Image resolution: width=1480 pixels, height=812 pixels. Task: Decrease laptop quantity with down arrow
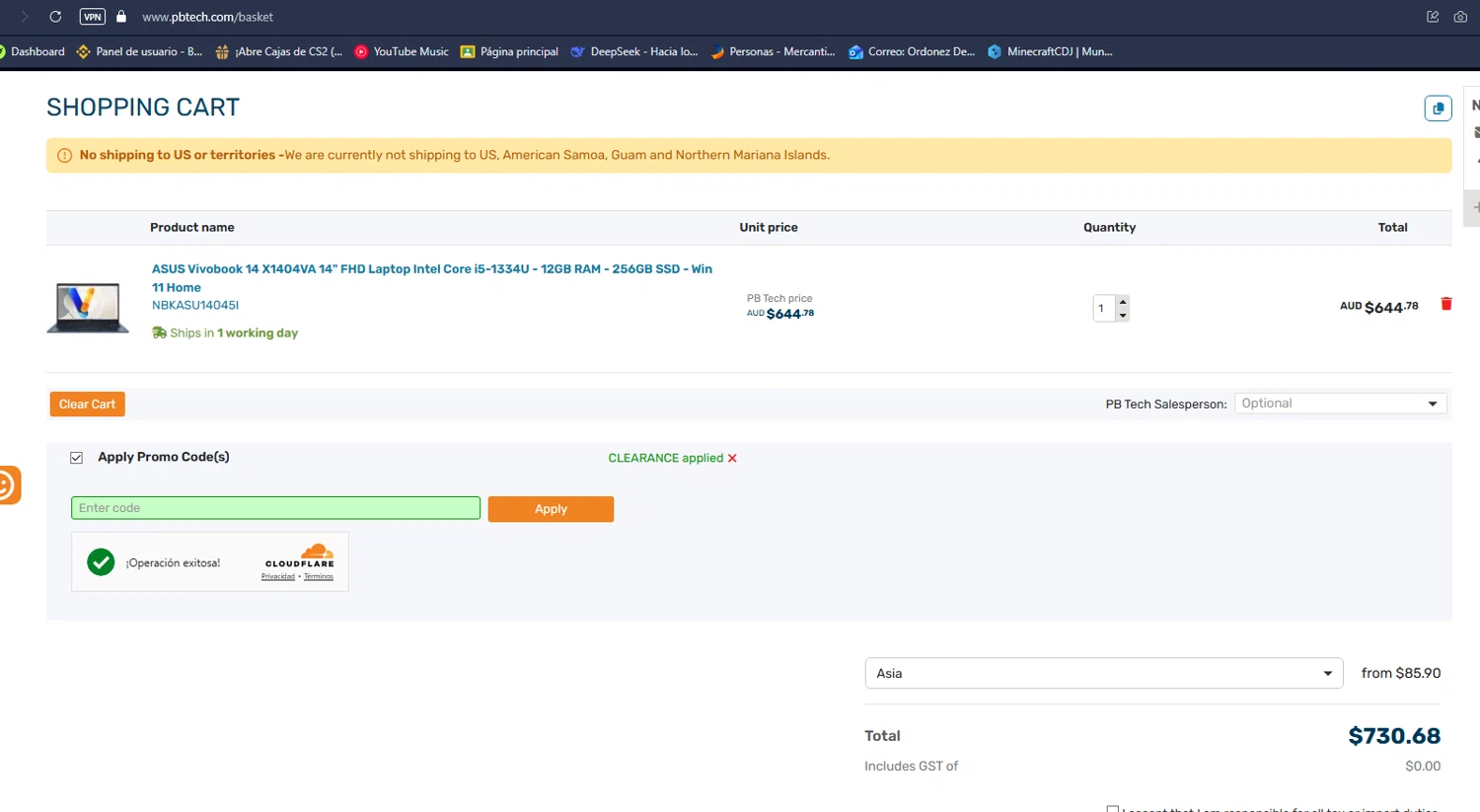1123,316
